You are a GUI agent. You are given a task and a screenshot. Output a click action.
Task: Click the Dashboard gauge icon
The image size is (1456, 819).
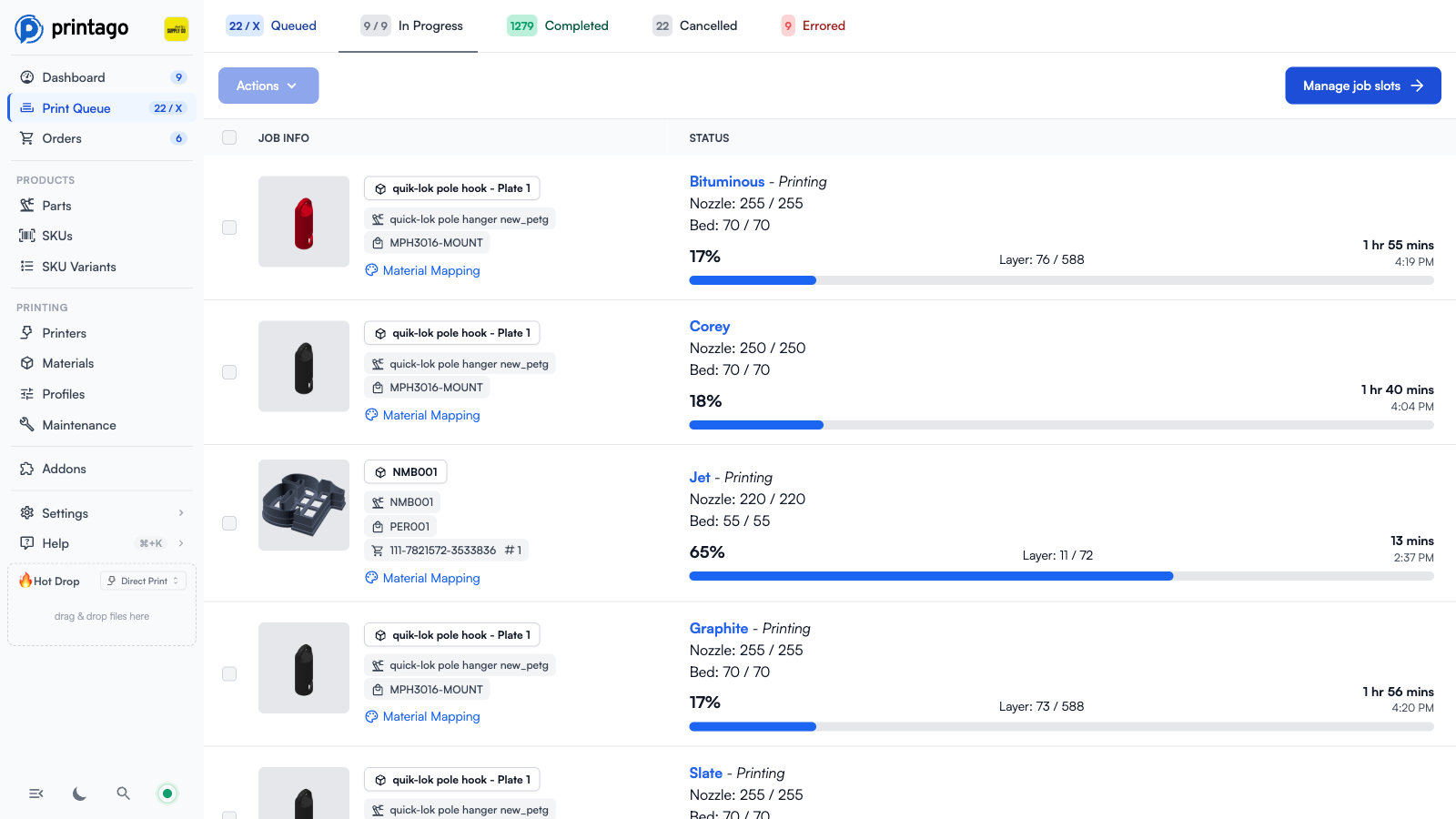tap(27, 77)
